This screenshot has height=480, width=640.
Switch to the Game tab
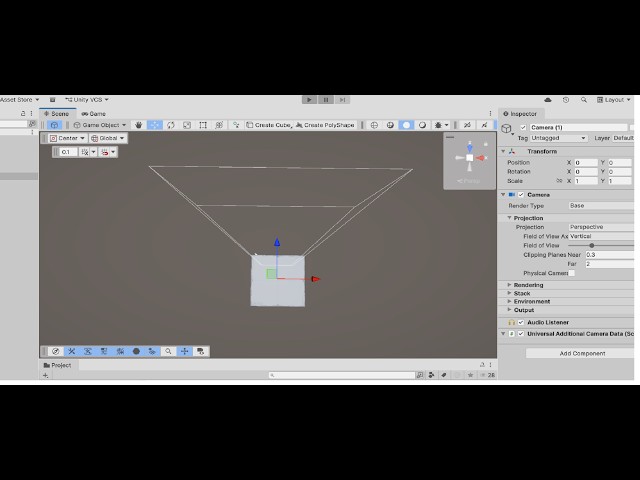[x=93, y=114]
